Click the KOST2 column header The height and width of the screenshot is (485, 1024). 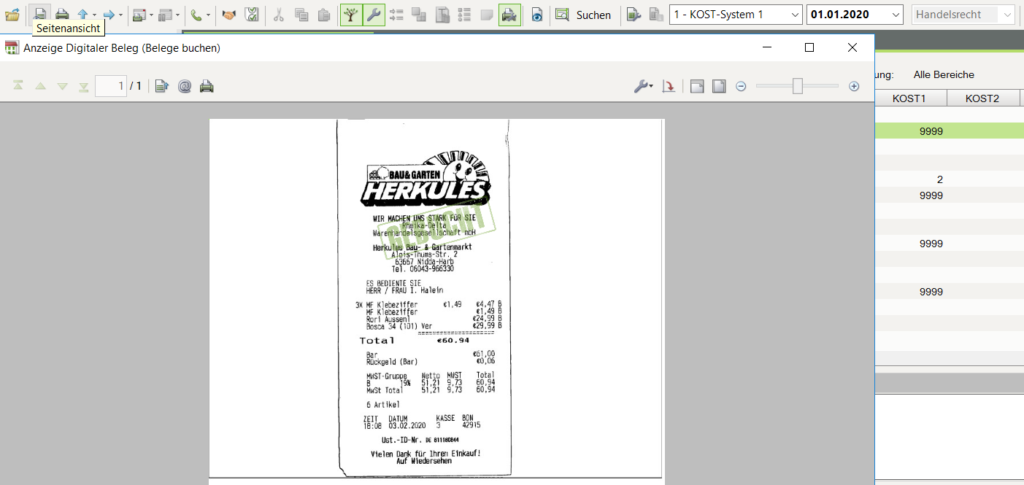(982, 99)
